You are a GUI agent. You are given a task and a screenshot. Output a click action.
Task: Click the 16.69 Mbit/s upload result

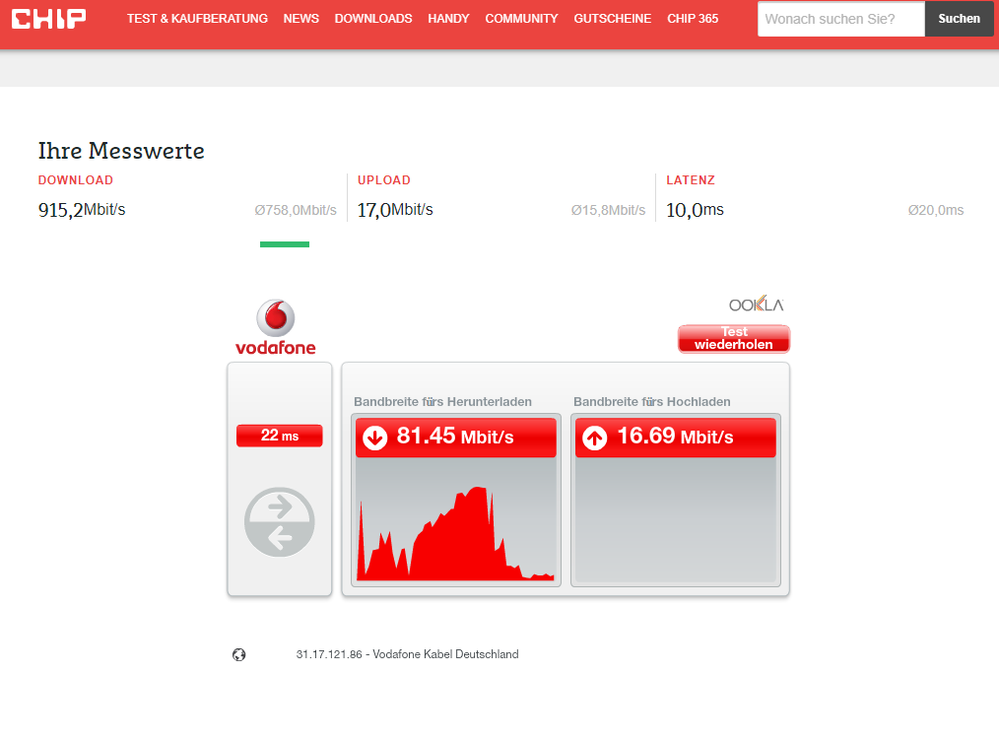[x=675, y=437]
